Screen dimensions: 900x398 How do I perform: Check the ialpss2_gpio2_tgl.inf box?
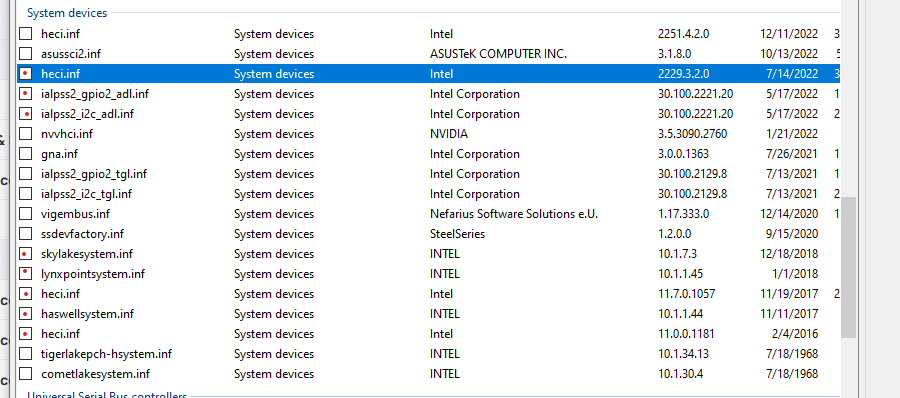25,174
